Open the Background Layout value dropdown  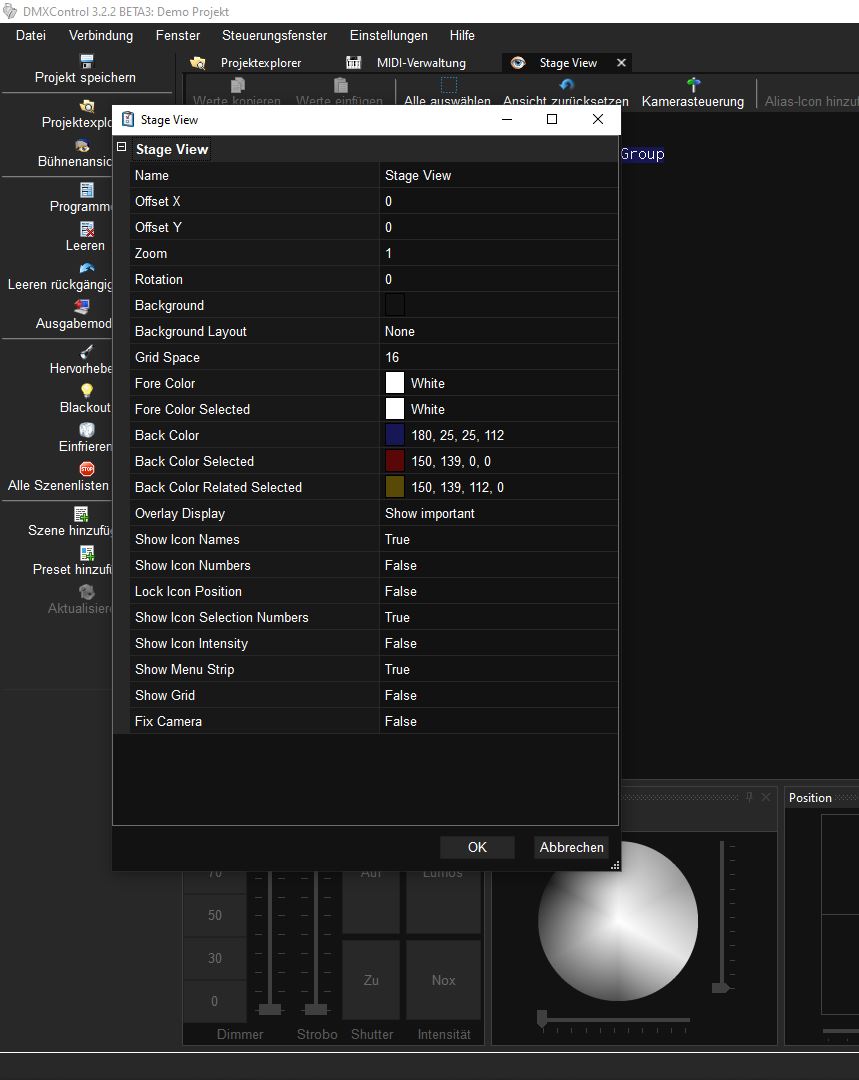[498, 331]
